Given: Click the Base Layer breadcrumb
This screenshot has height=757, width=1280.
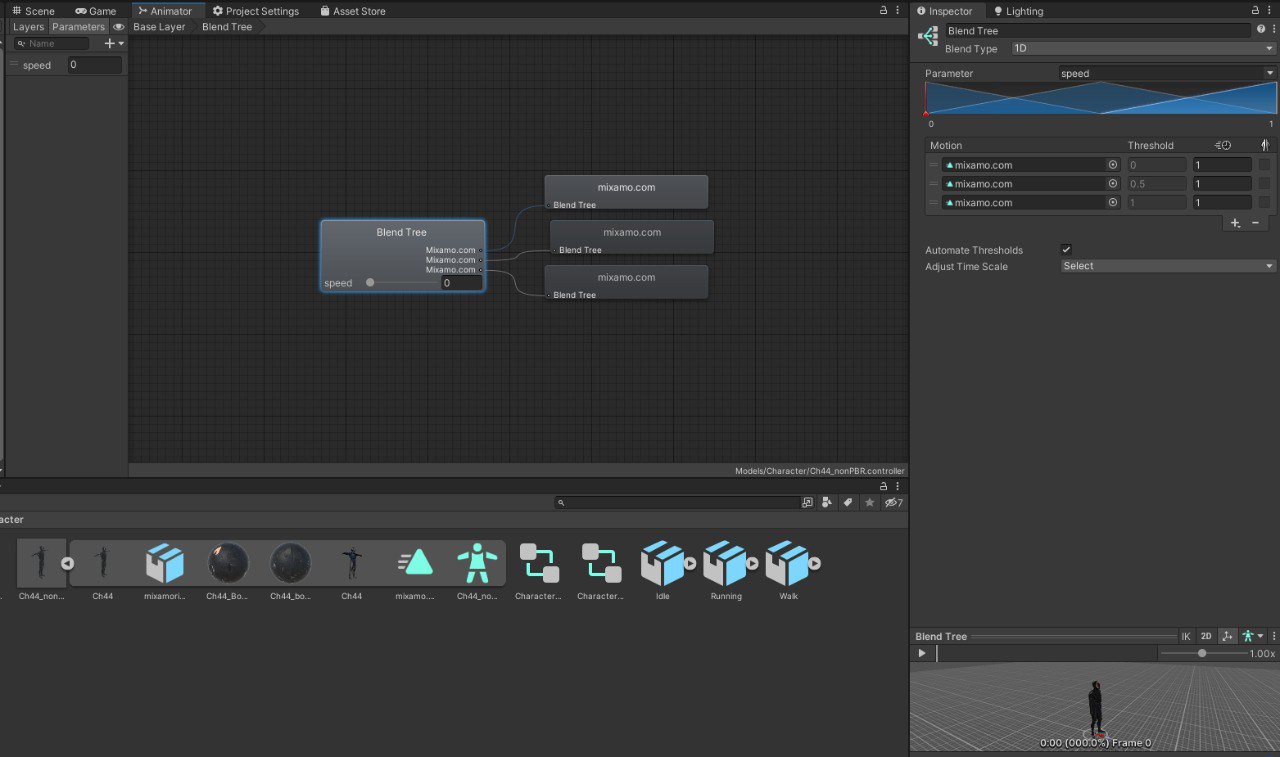Looking at the screenshot, I should point(159,27).
